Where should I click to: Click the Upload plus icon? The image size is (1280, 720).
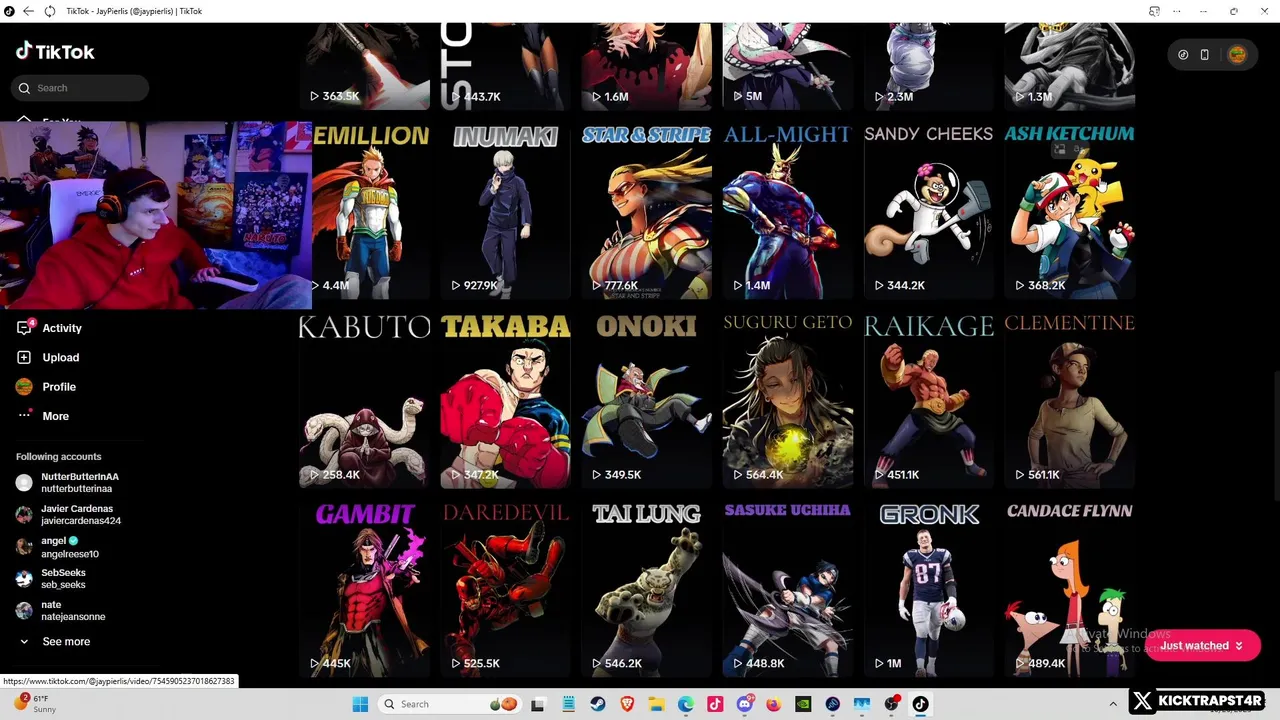(x=24, y=357)
